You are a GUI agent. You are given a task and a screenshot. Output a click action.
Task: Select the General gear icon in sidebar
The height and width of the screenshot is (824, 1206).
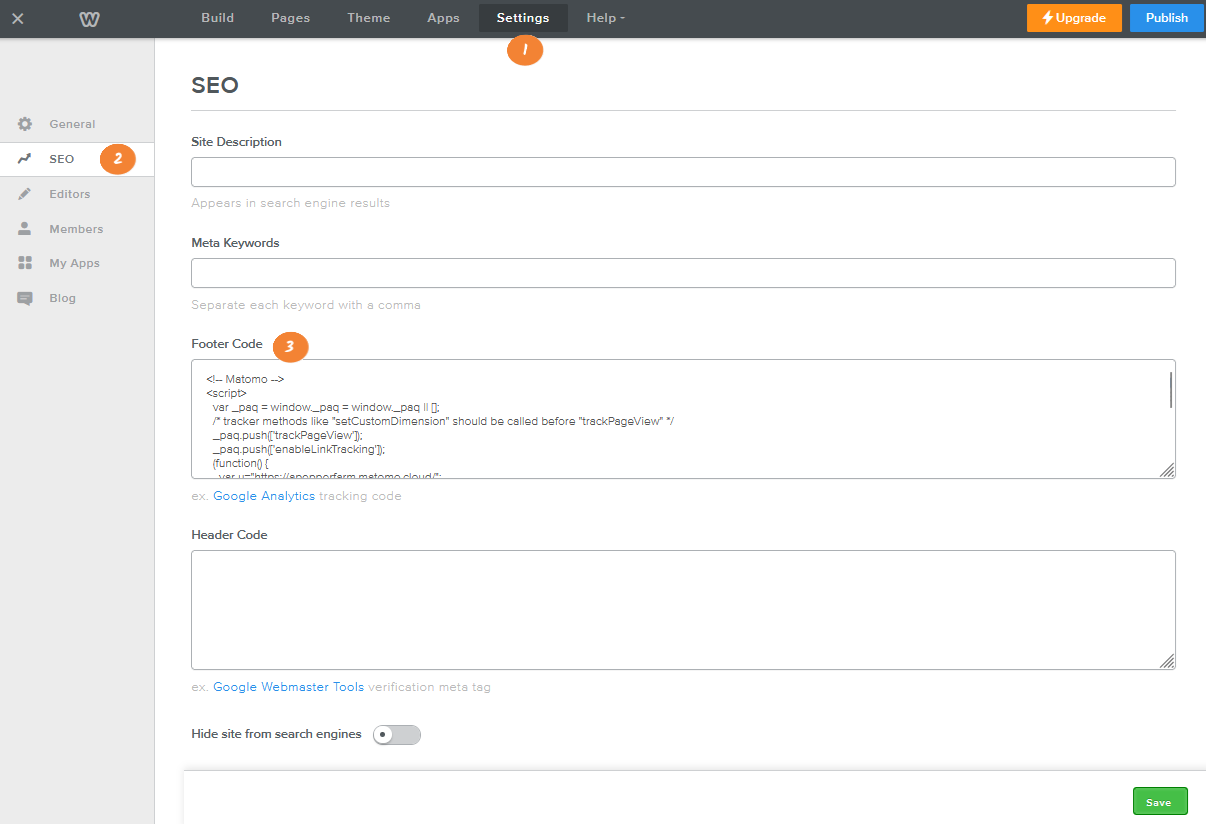tap(25, 124)
